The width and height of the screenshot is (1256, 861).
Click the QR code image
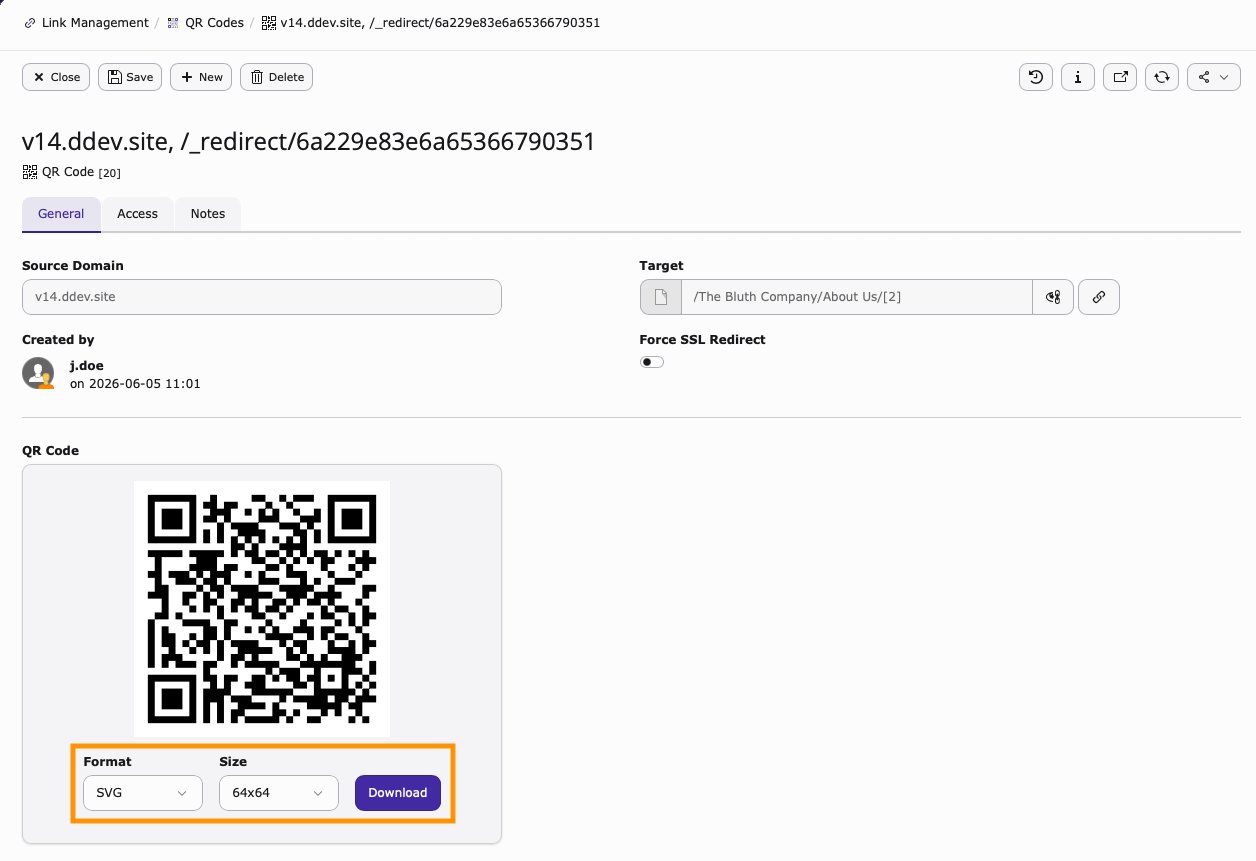click(x=262, y=609)
